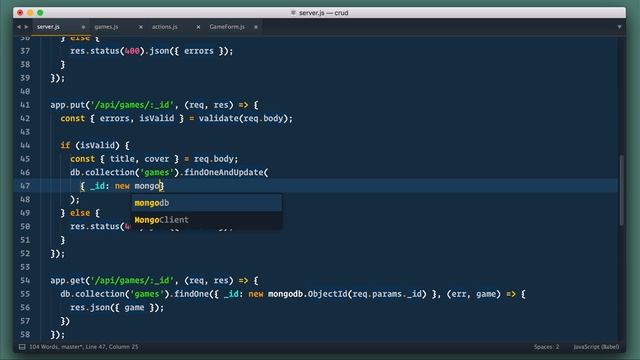Go to previous tab with left arrow
The height and width of the screenshot is (360, 640).
click(x=19, y=27)
